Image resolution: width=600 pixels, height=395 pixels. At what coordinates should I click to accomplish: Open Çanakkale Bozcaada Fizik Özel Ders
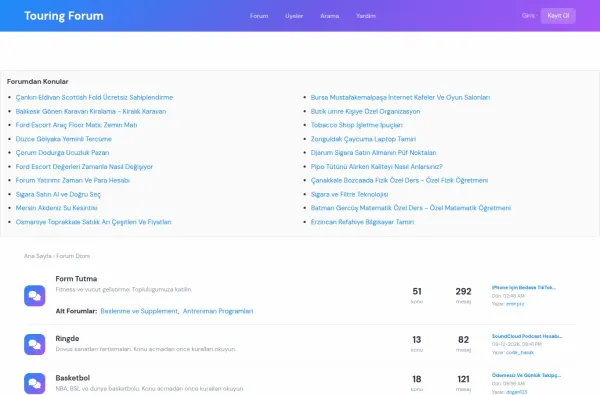tap(399, 180)
